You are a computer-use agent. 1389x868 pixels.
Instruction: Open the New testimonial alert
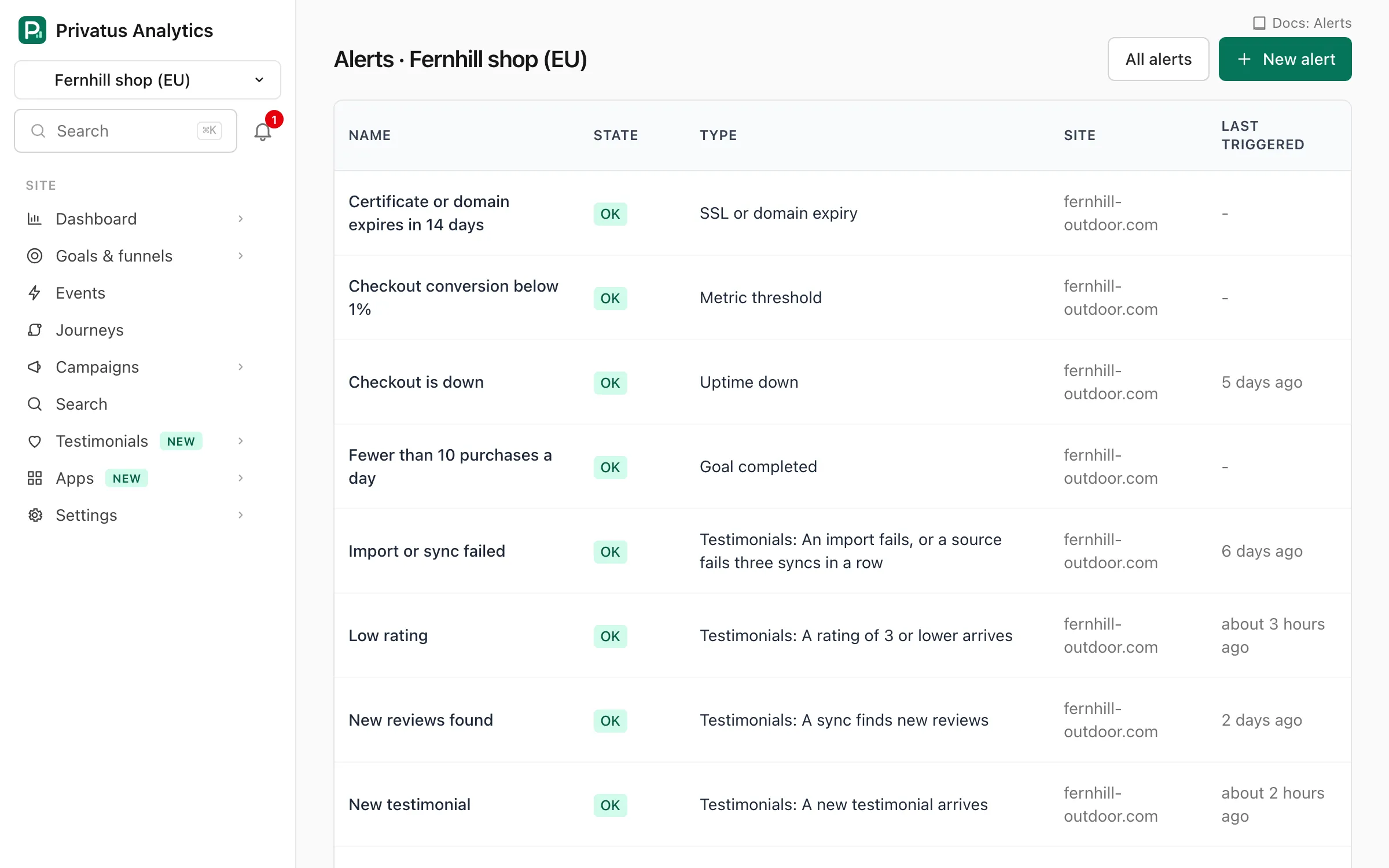(x=409, y=804)
